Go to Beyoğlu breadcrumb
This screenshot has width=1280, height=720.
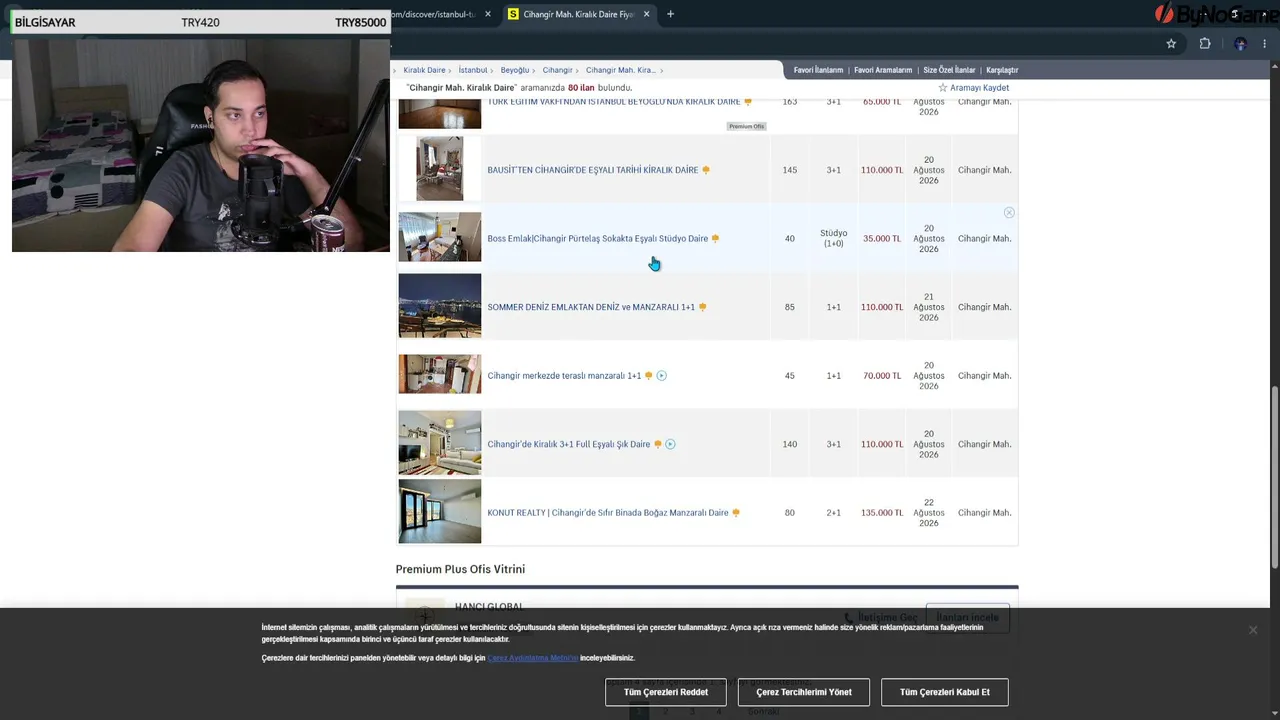coord(515,70)
